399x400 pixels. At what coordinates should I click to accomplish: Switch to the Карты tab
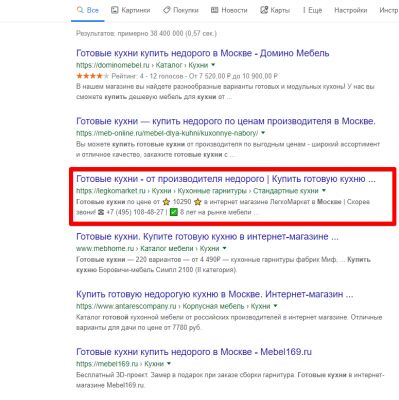(275, 10)
